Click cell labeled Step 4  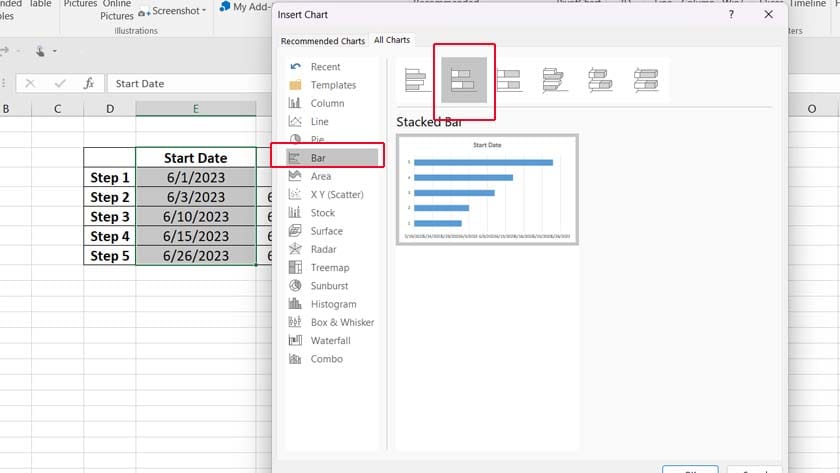click(110, 236)
